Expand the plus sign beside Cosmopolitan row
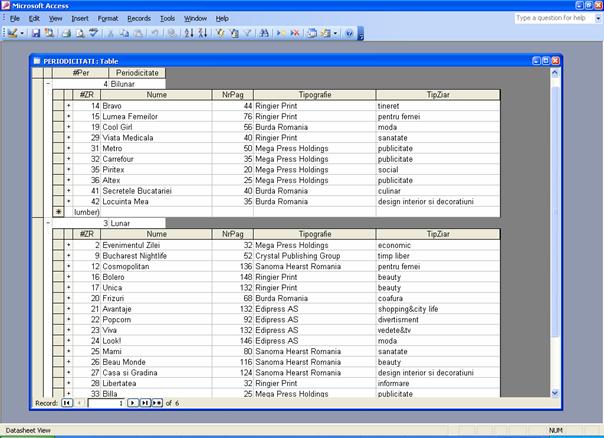The height and width of the screenshot is (438, 604). (69, 266)
